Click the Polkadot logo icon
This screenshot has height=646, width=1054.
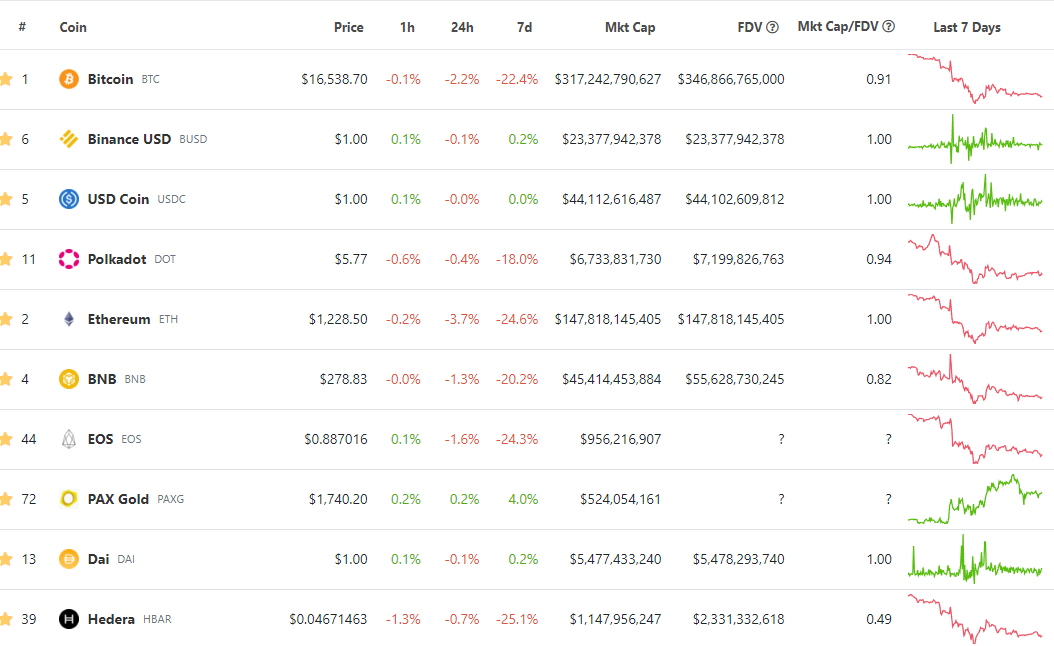point(69,259)
